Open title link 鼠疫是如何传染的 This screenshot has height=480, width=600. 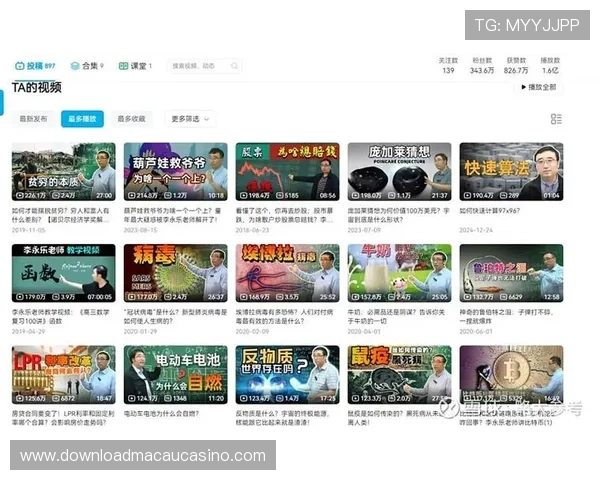394,418
